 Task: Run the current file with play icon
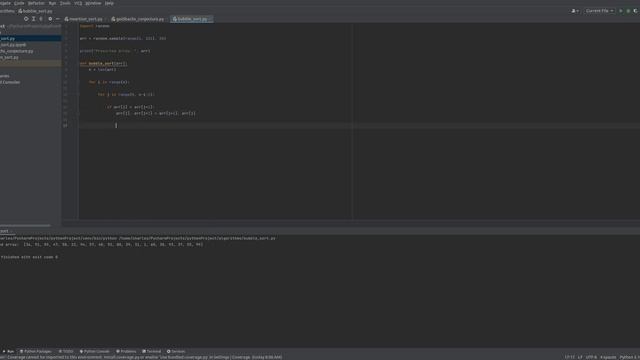[621, 11]
